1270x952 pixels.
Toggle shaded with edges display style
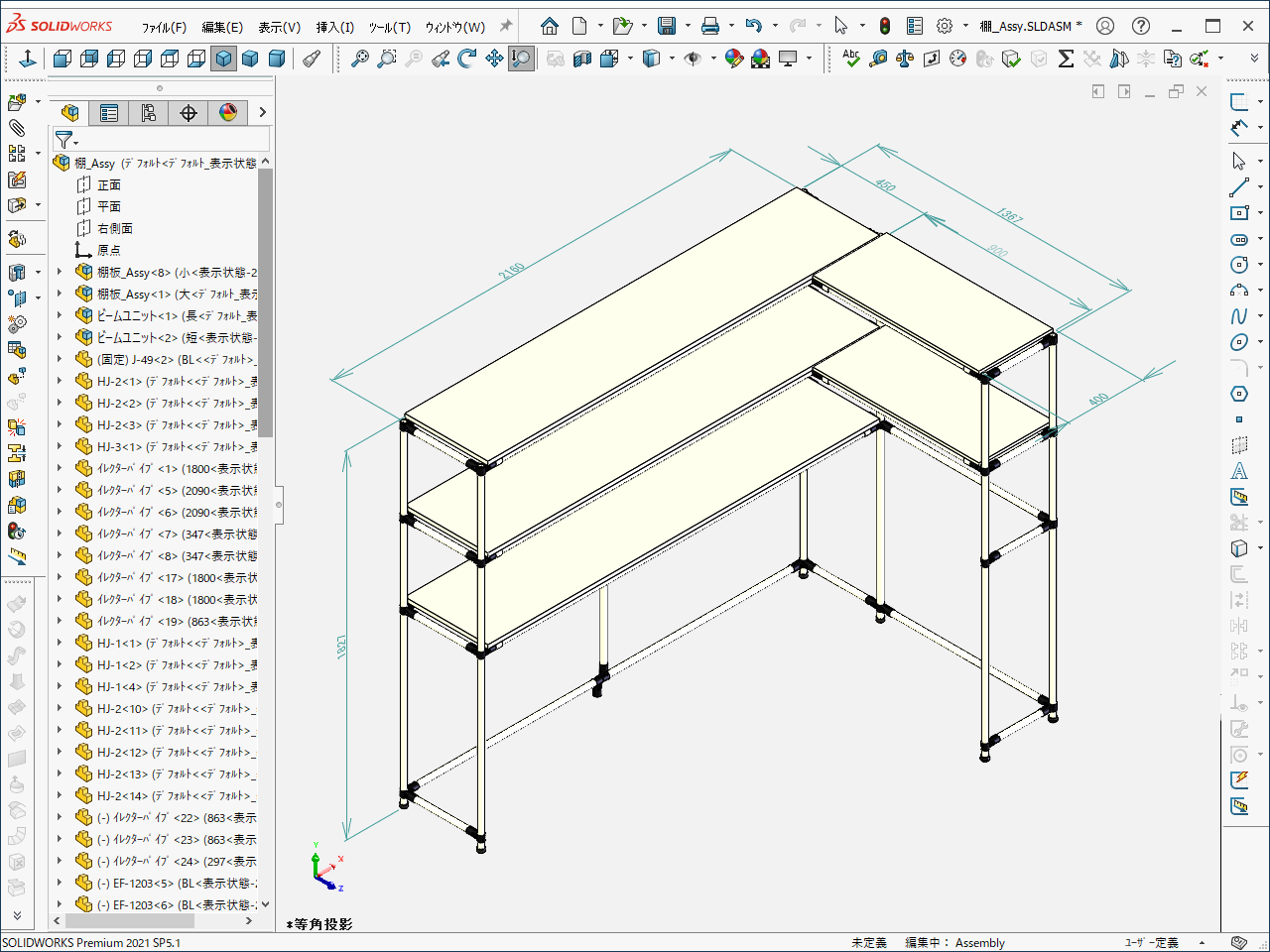click(x=224, y=59)
